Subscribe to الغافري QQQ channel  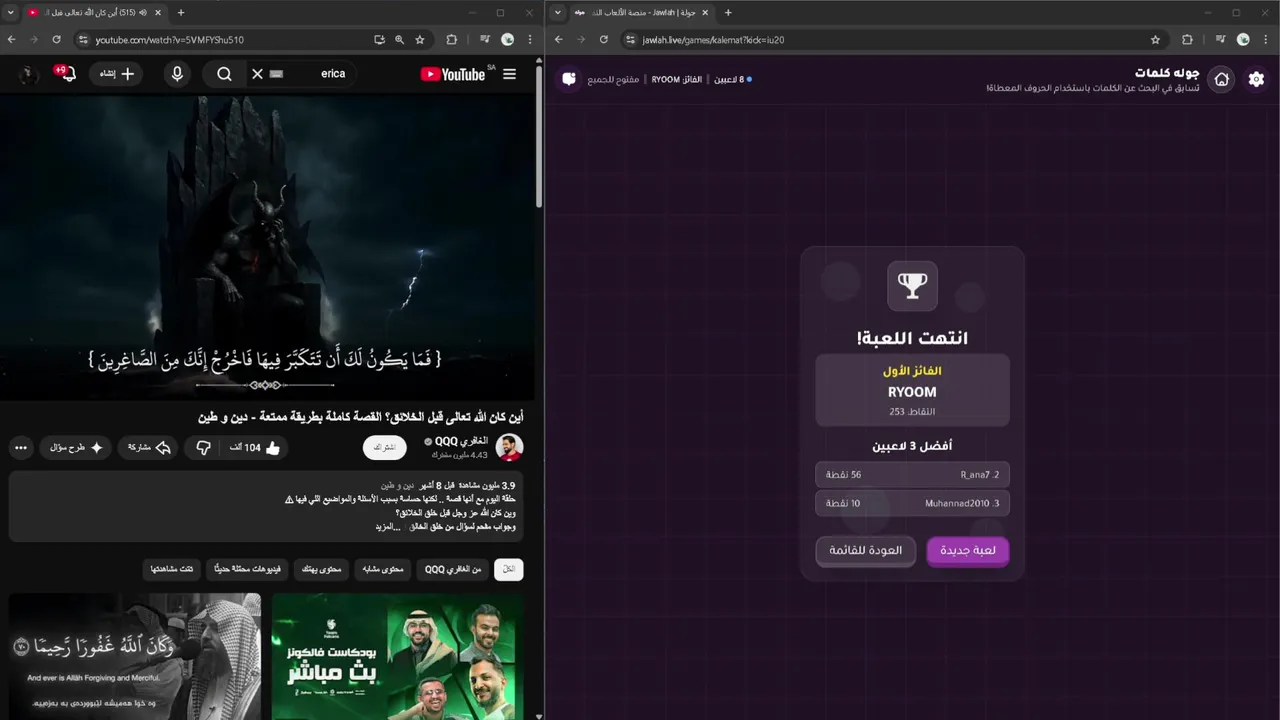coord(384,448)
